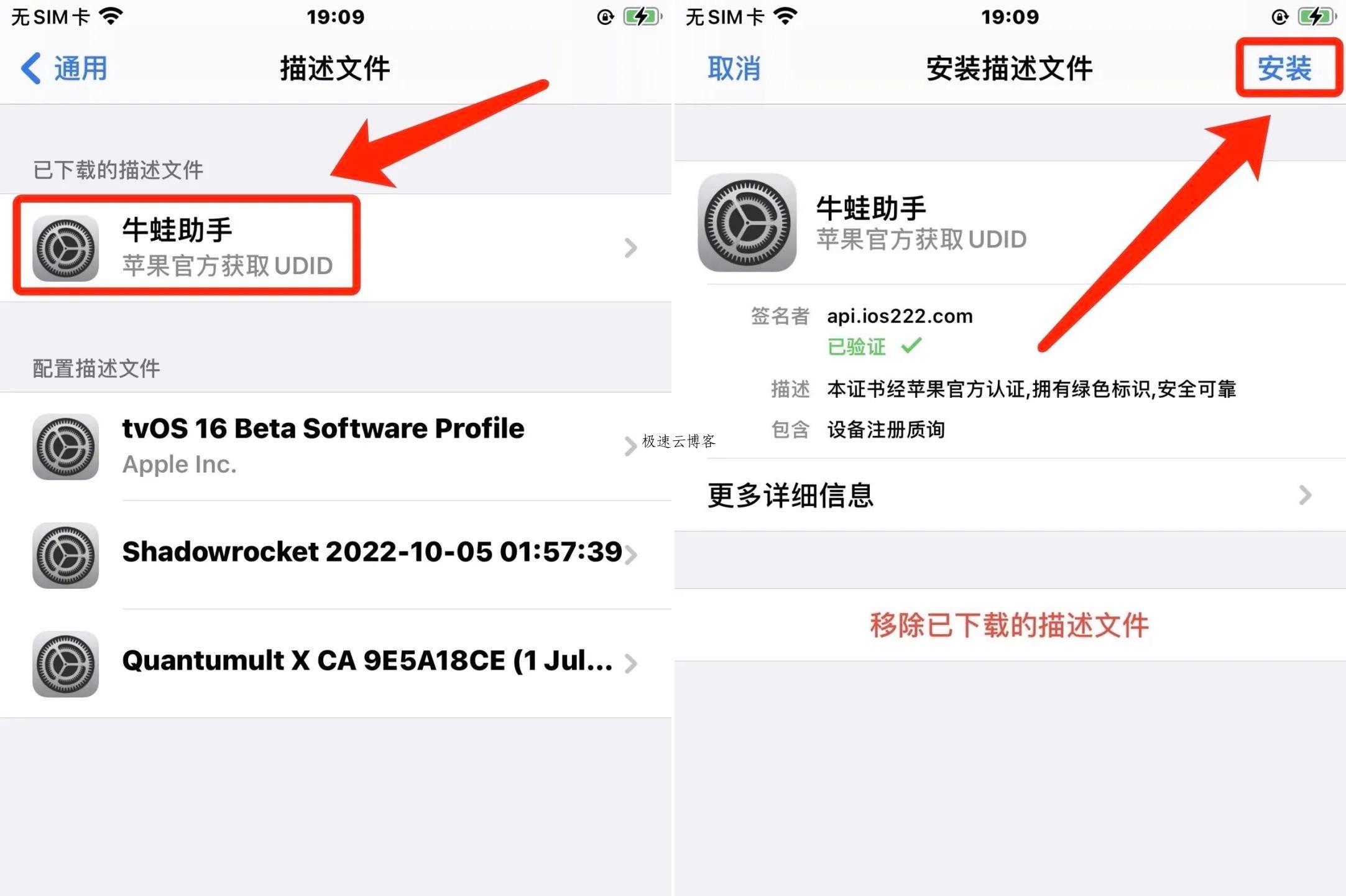
Task: Tap the signer api.ios222.com text
Action: click(x=900, y=316)
